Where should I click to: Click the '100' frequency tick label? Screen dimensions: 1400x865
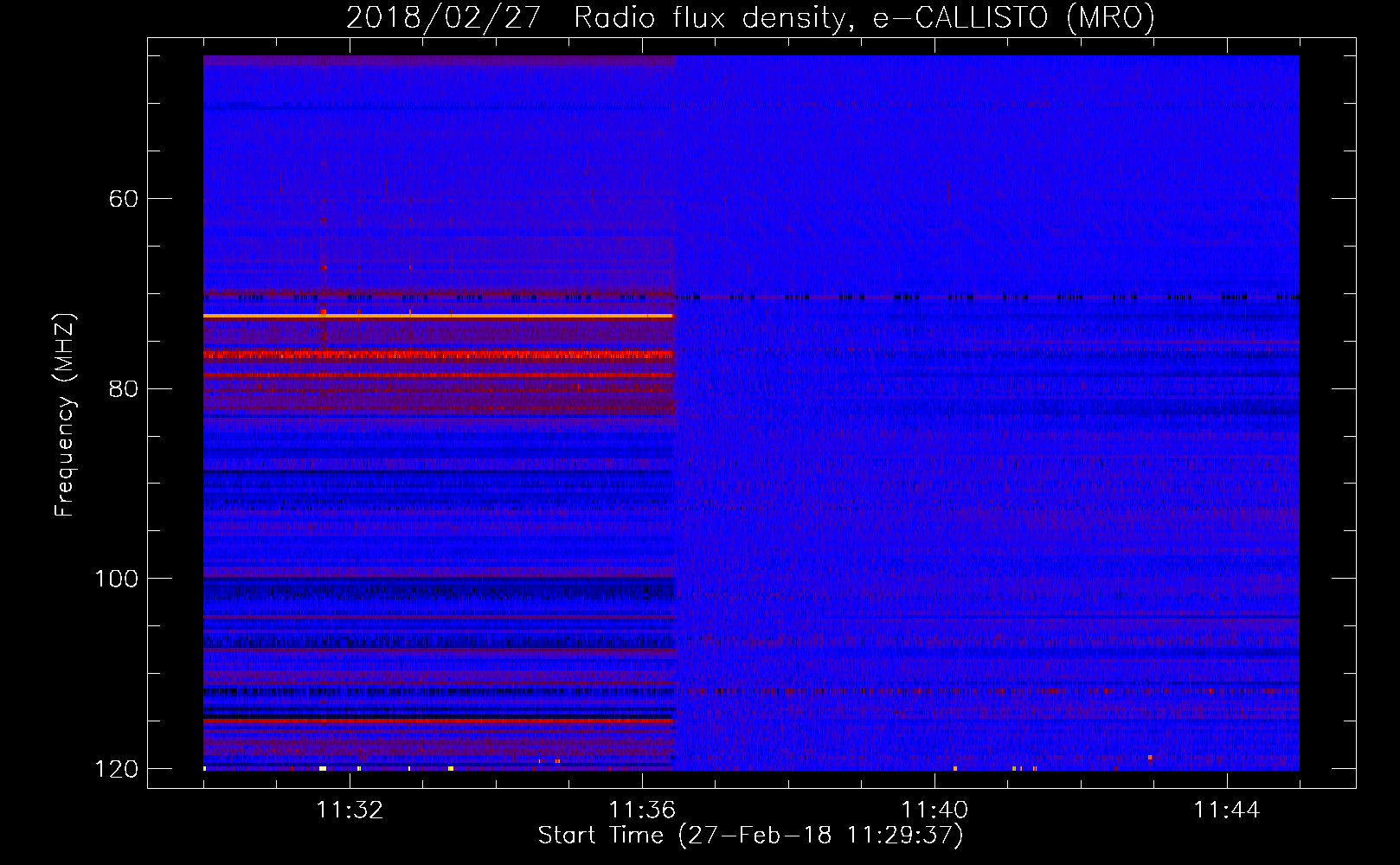(x=117, y=579)
